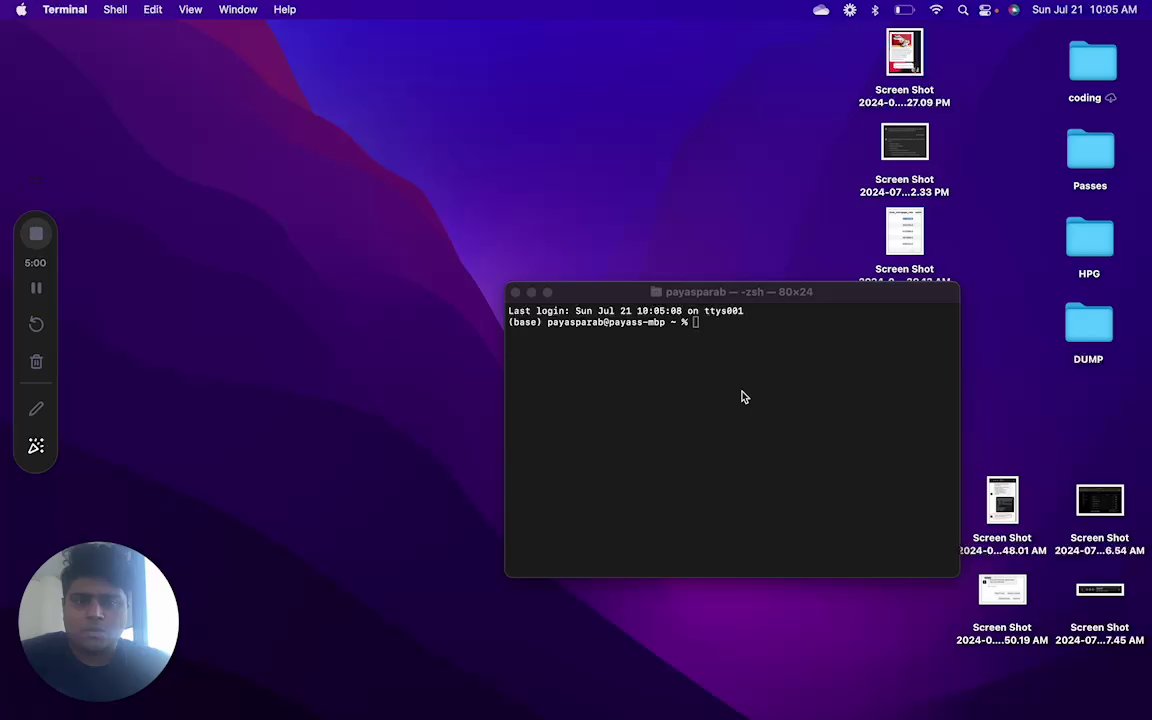The width and height of the screenshot is (1152, 720).
Task: Delete the recording with trash icon
Action: click(36, 361)
